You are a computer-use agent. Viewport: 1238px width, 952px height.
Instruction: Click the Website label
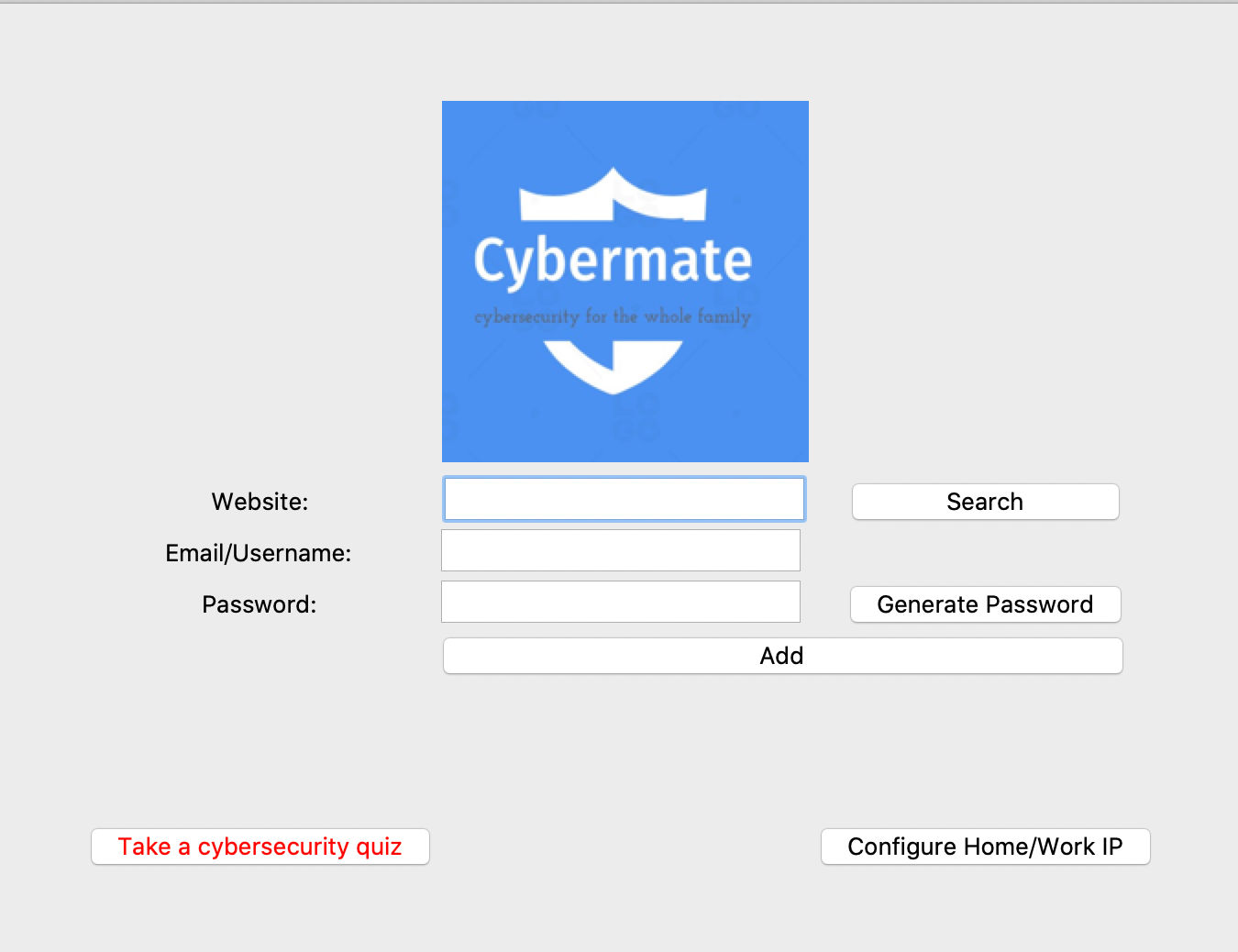pyautogui.click(x=260, y=501)
